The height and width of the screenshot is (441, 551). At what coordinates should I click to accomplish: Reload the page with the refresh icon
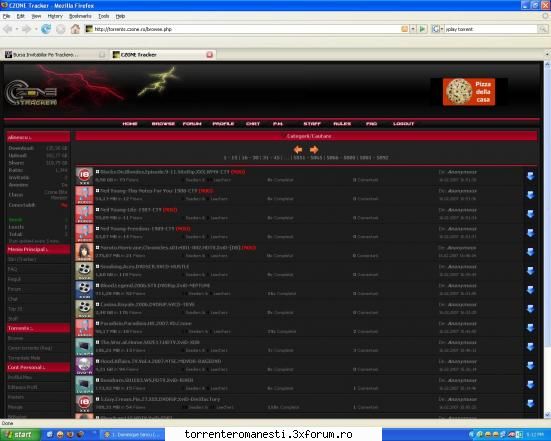(46, 29)
